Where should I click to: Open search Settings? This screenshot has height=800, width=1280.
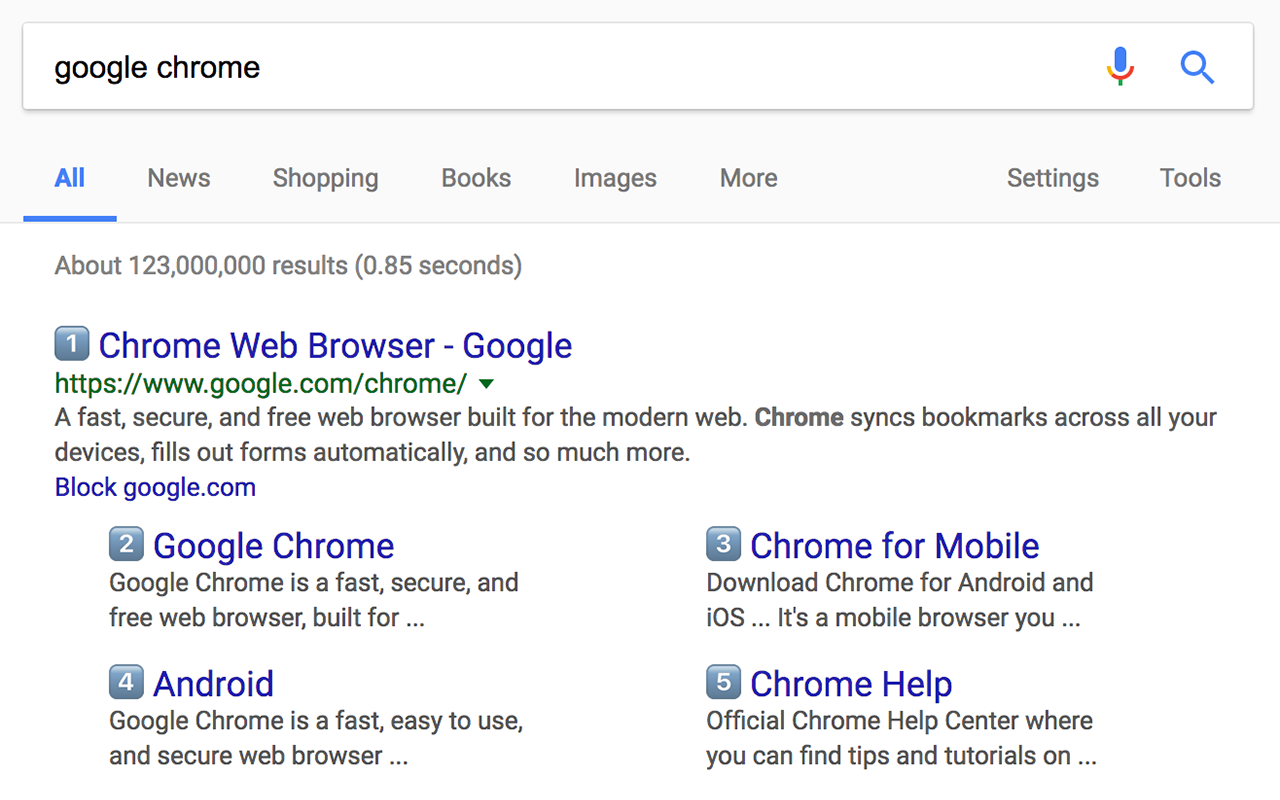point(1052,178)
